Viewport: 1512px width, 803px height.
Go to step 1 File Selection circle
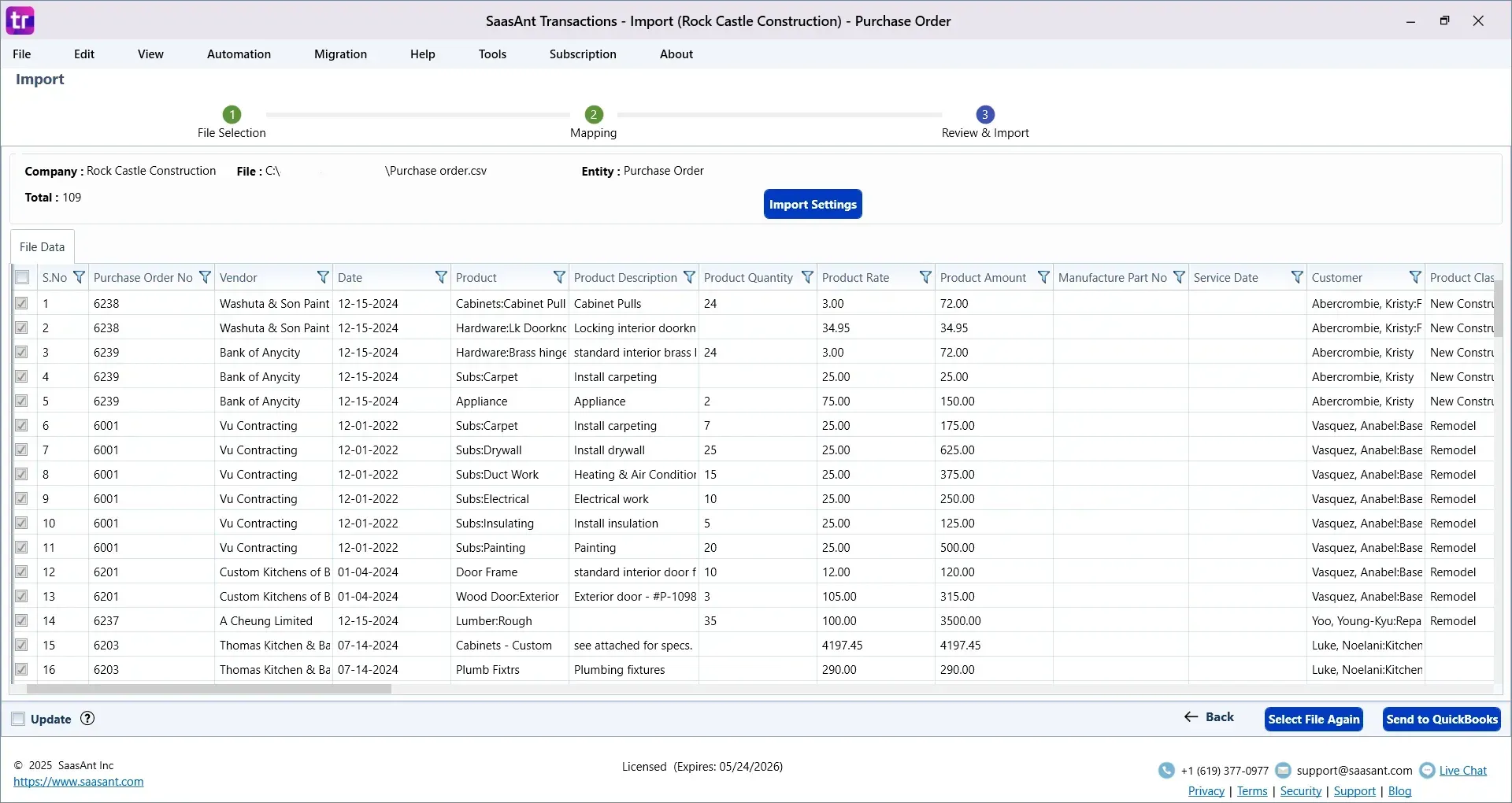pos(232,114)
